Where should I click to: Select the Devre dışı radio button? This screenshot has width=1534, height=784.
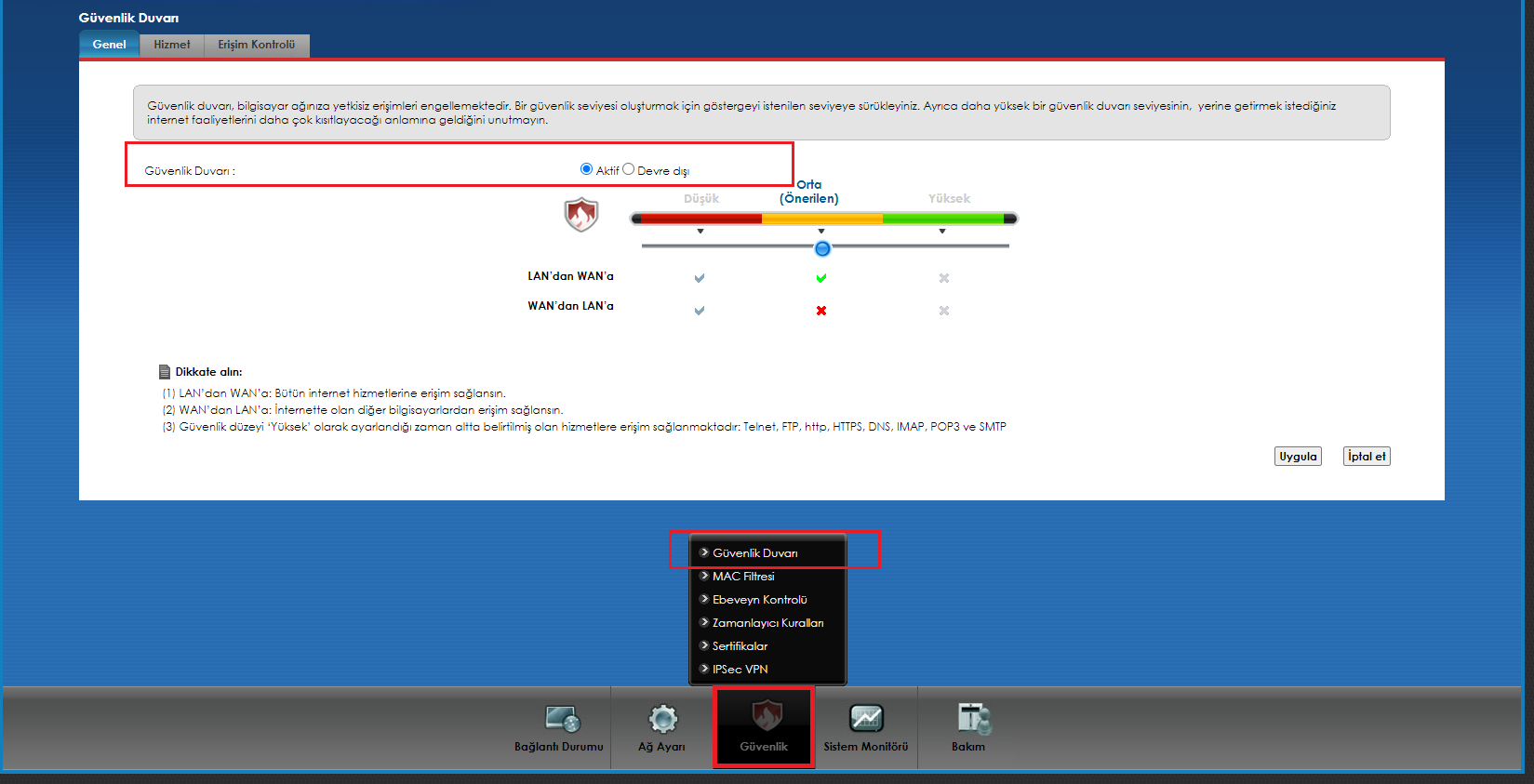pos(629,169)
